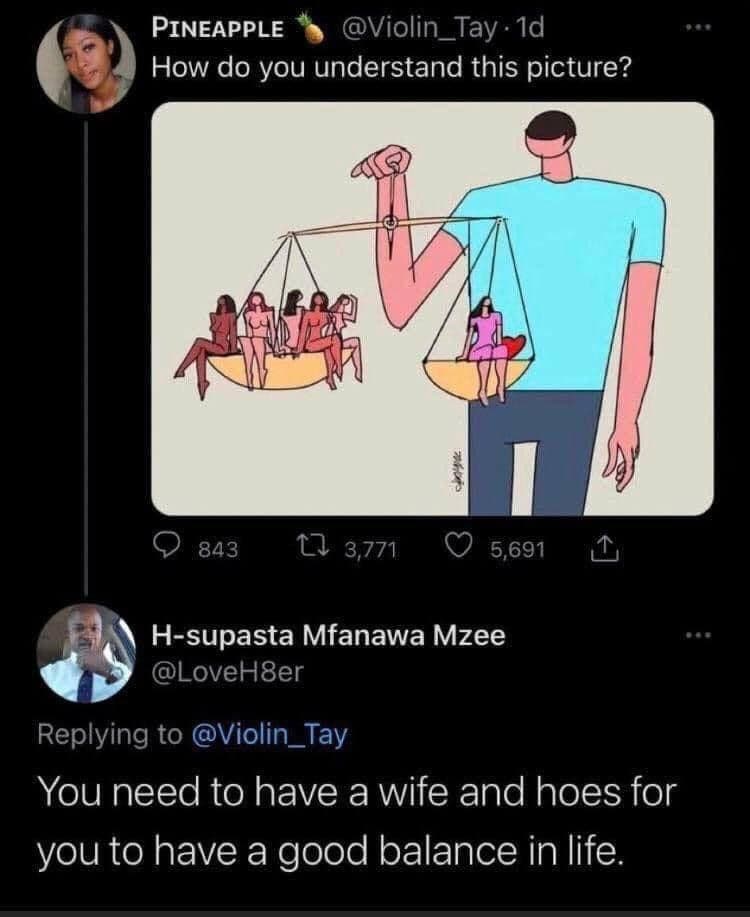
Task: Click the 5,691 likes count
Action: tap(518, 550)
